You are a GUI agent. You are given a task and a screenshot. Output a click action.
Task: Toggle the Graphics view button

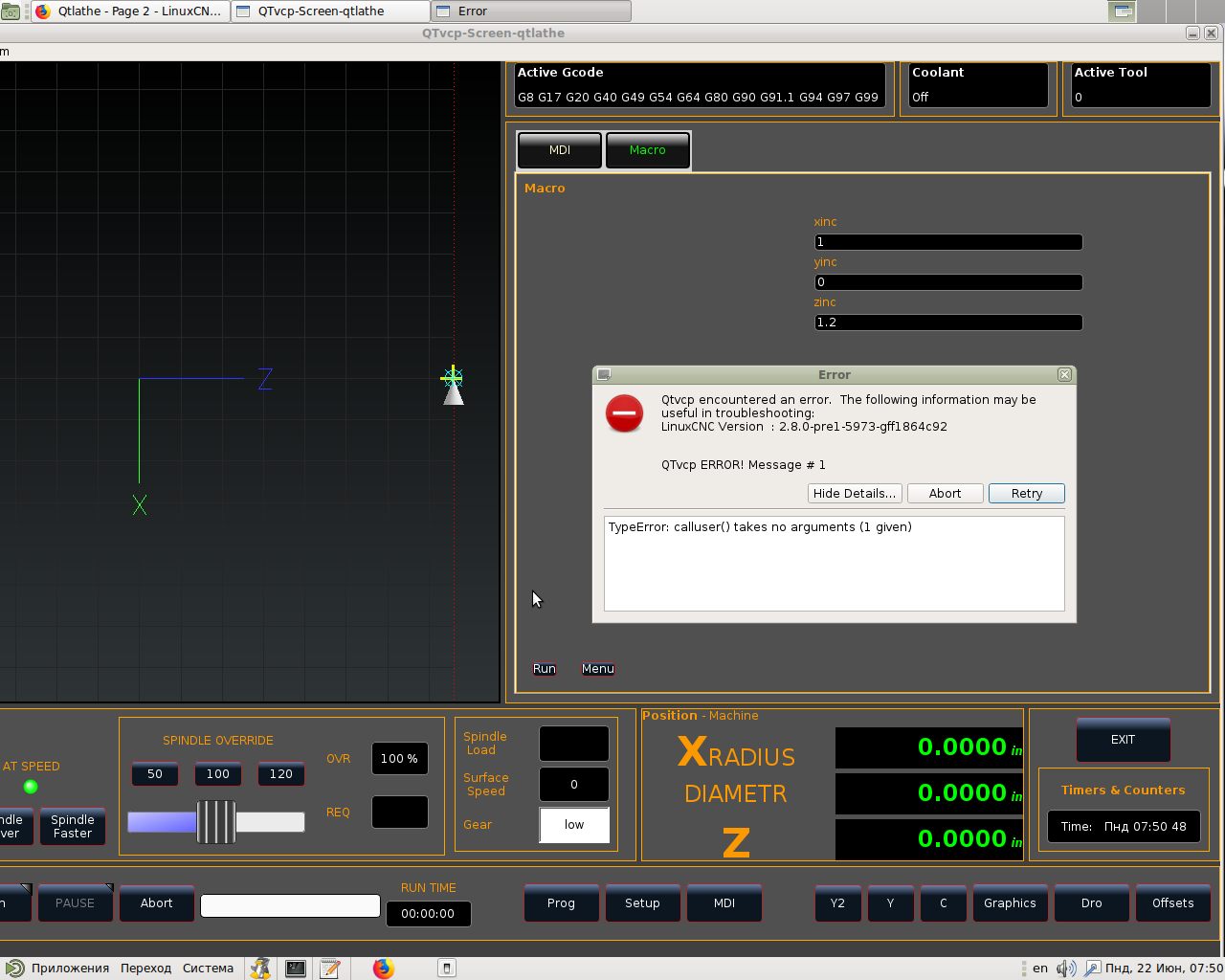click(1011, 903)
